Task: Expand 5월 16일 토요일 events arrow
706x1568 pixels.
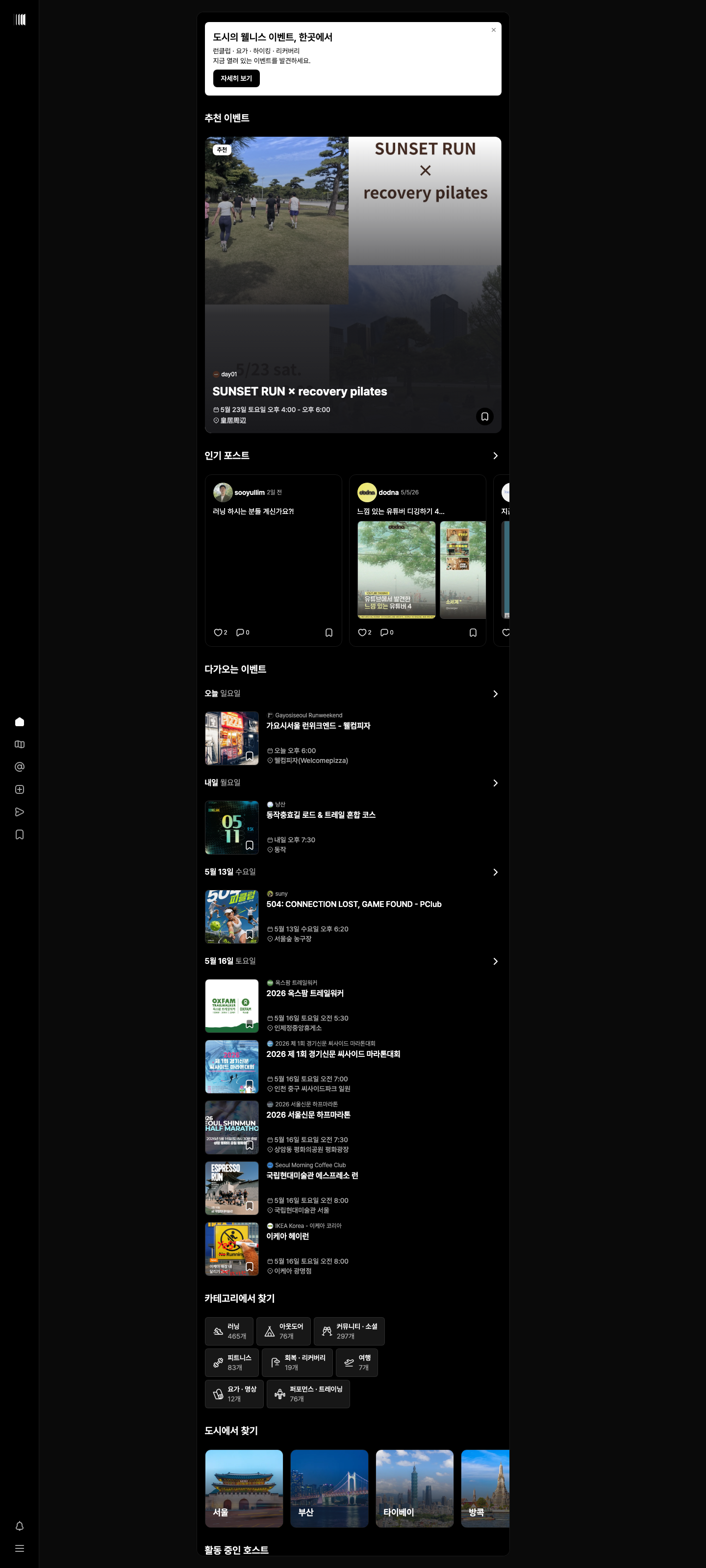Action: 495,961
